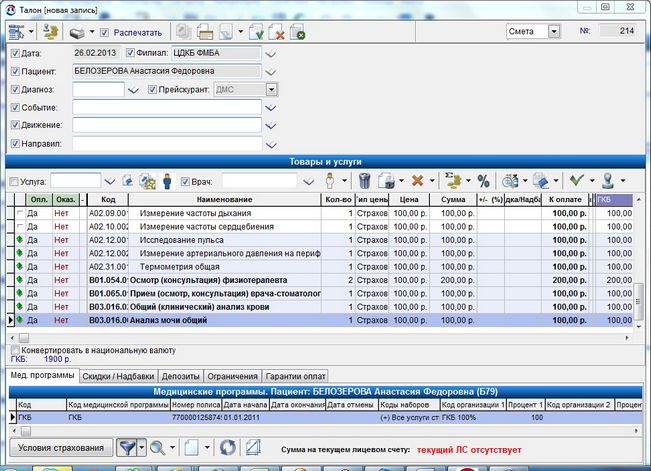Open the funnel filter dropdown arrow
Viewport: 651px width, 471px height.
(142, 448)
